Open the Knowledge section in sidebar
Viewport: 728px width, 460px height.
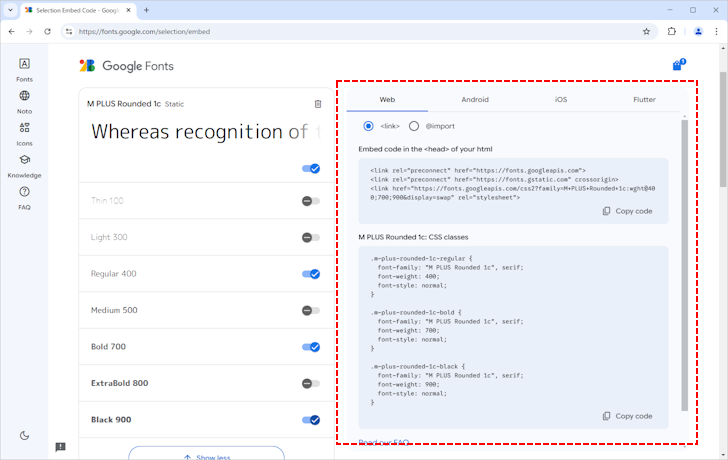tap(24, 166)
